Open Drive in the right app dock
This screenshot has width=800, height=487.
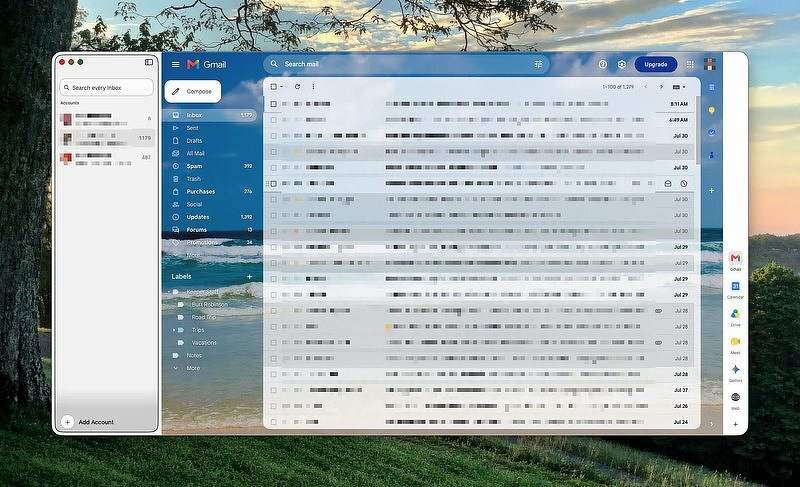pos(735,316)
